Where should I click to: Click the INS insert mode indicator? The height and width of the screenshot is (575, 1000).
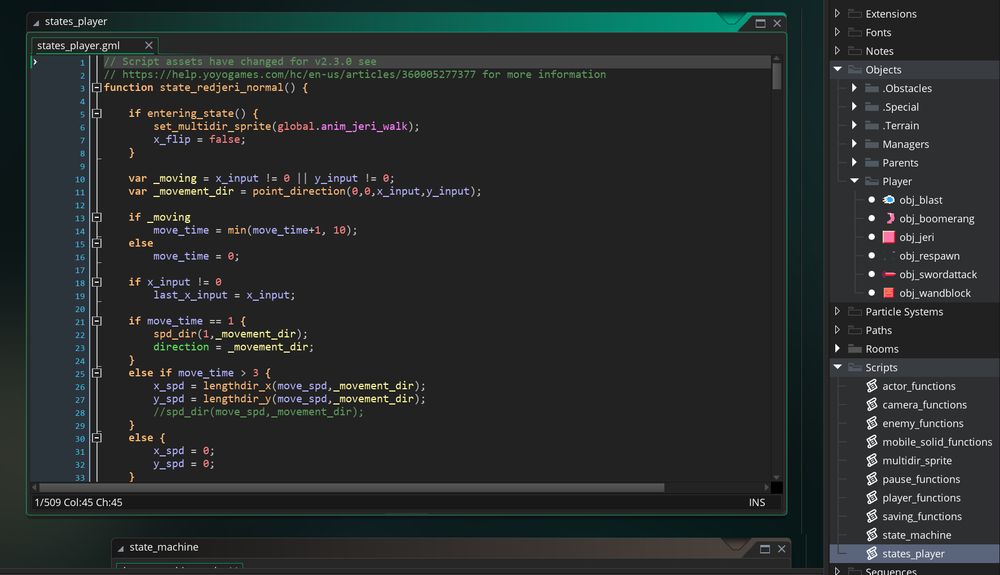pyautogui.click(x=757, y=502)
